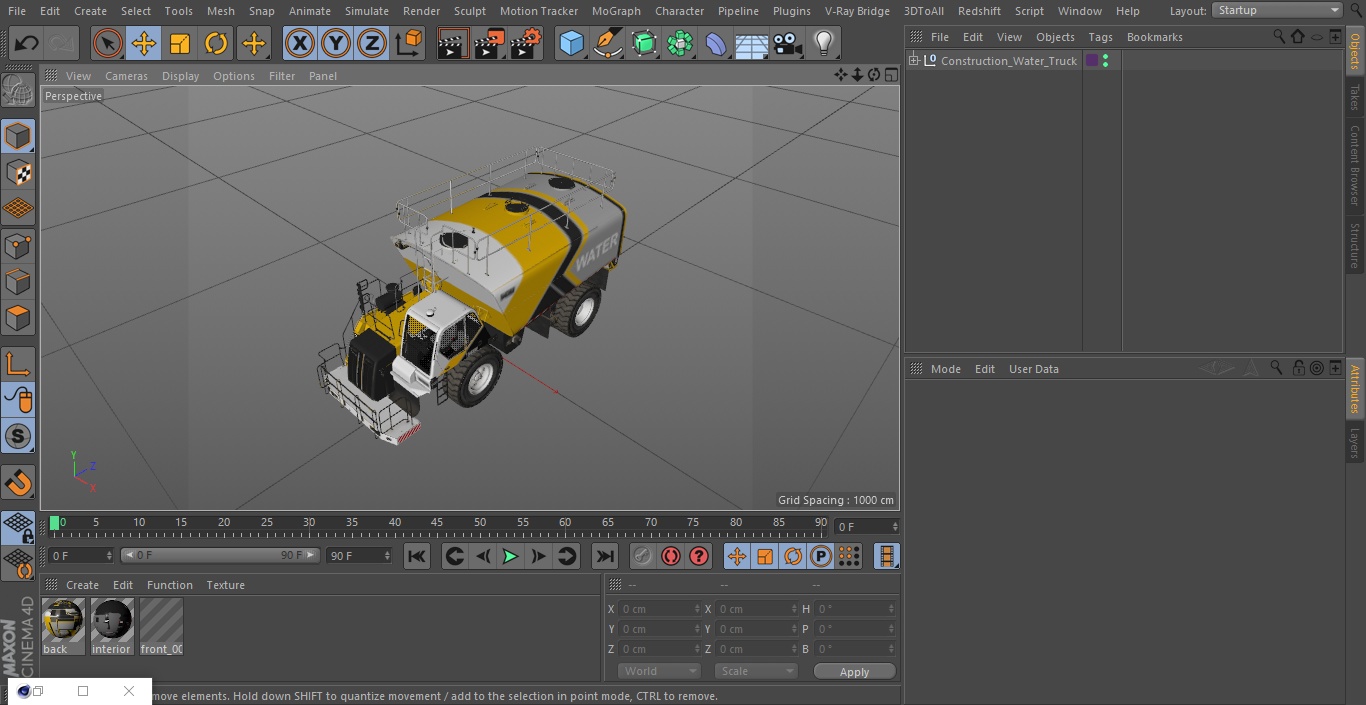Click the timeline frame 45 marker
Image resolution: width=1366 pixels, height=705 pixels.
coord(437,523)
